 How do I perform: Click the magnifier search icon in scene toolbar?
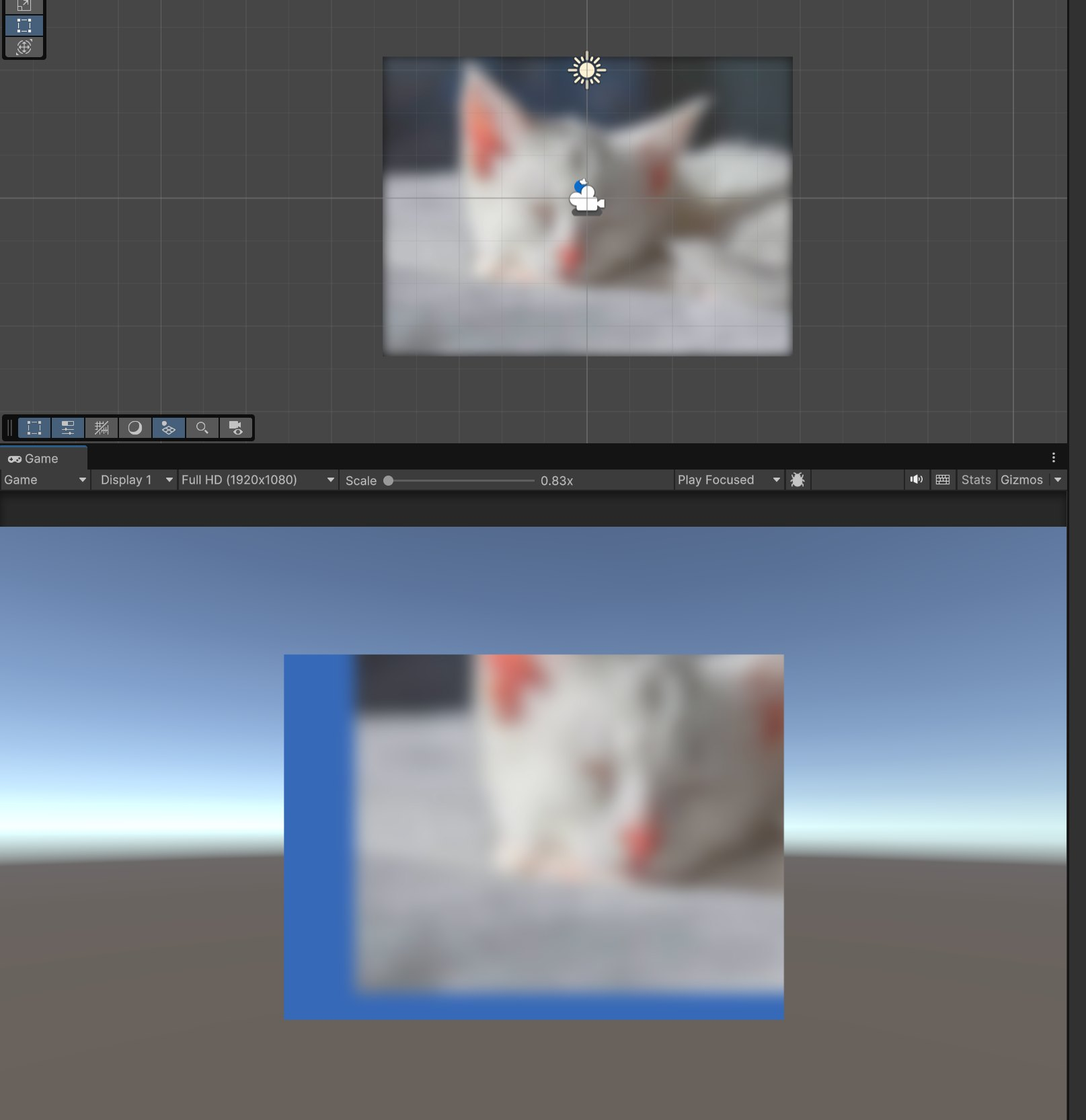[202, 428]
